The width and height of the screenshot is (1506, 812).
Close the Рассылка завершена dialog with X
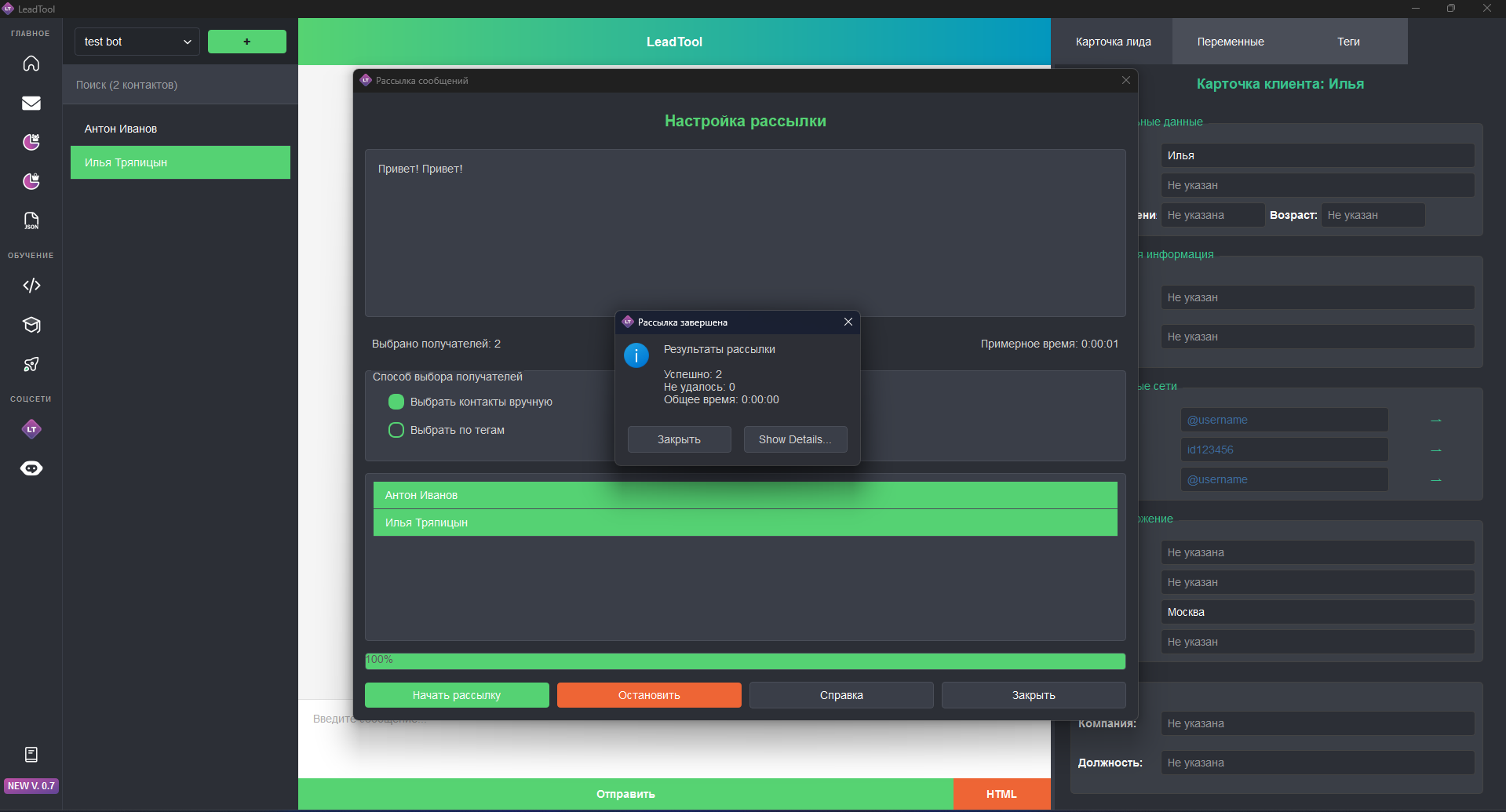pos(848,322)
